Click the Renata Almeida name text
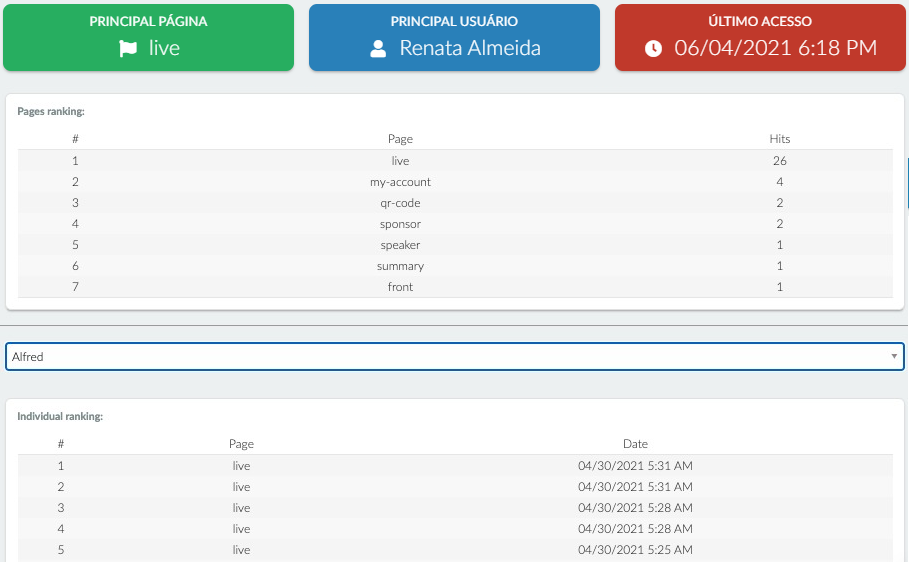Viewport: 909px width, 562px height. [470, 48]
